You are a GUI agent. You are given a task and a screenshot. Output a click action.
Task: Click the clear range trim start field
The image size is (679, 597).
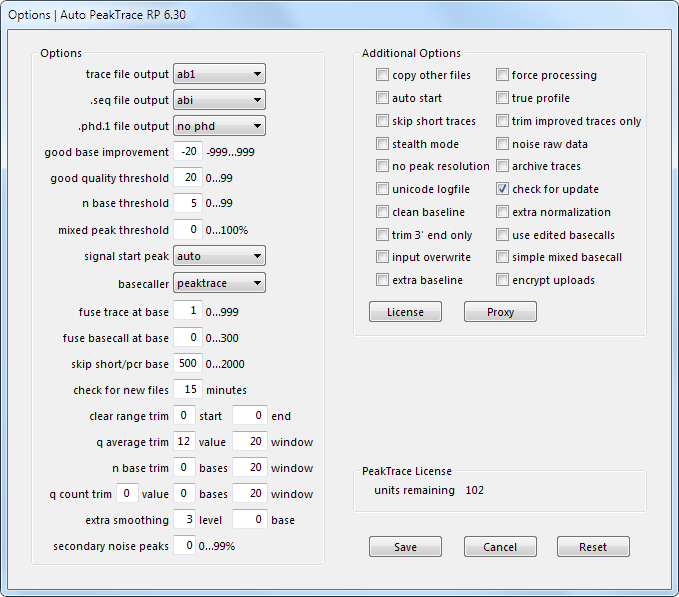(x=184, y=415)
